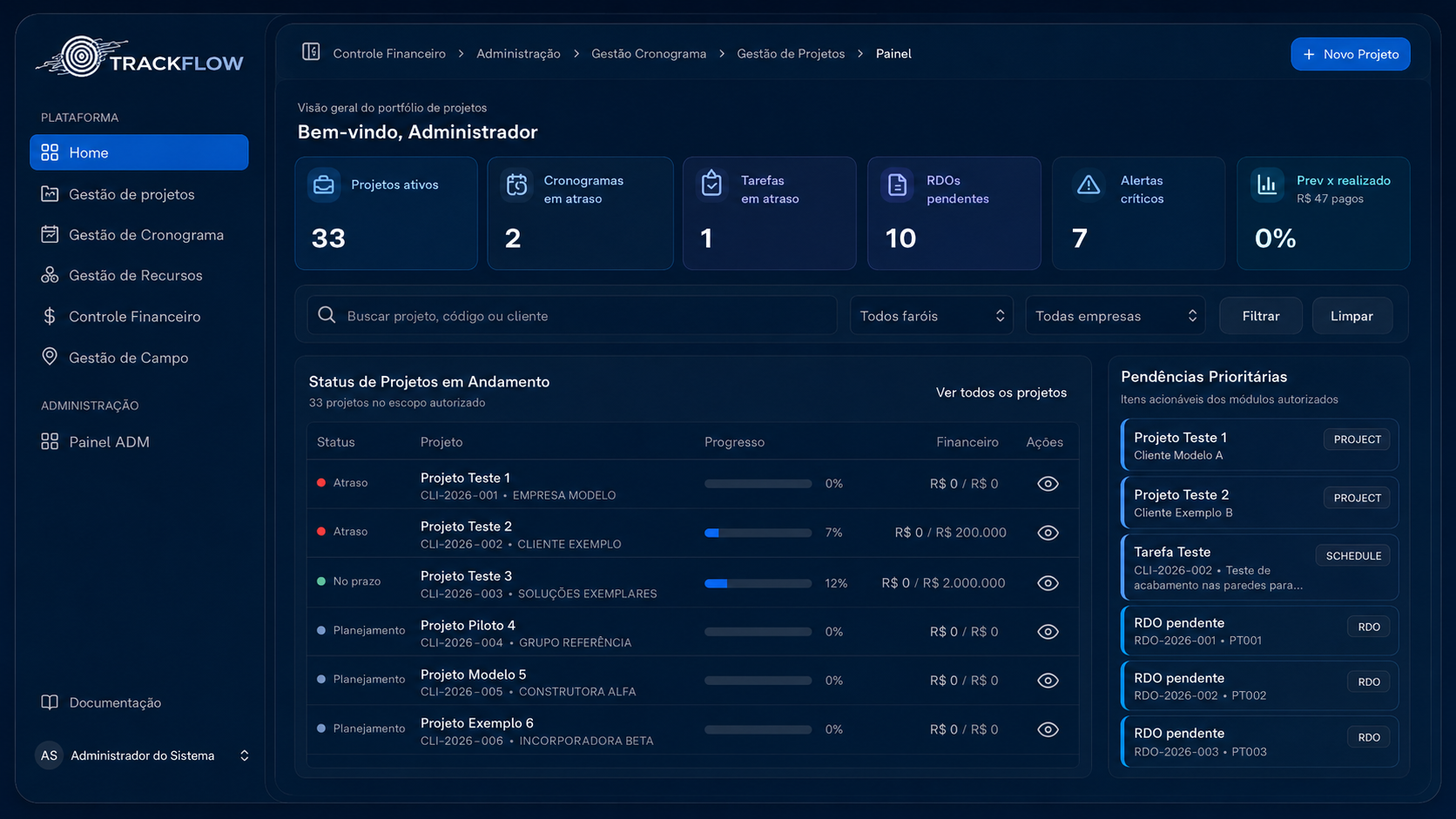The width and height of the screenshot is (1456, 819).
Task: Open Gestão de Recursos in sidebar
Action: [139, 275]
